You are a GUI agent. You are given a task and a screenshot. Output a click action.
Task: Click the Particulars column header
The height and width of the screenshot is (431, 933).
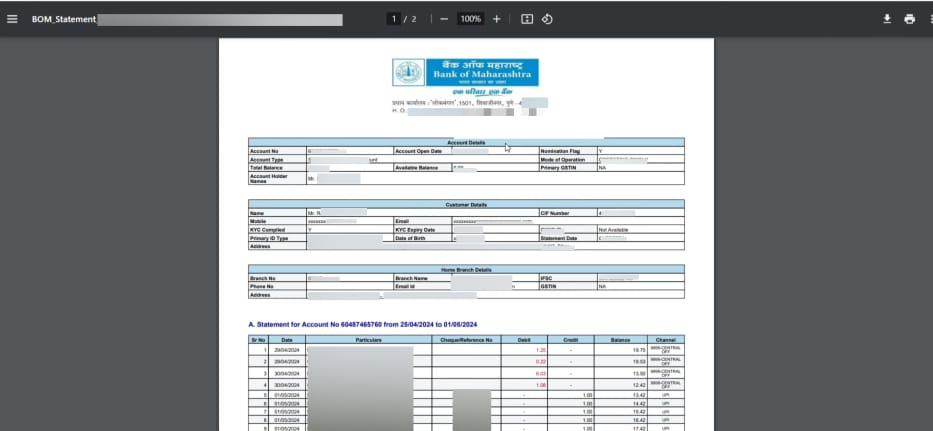pos(368,340)
